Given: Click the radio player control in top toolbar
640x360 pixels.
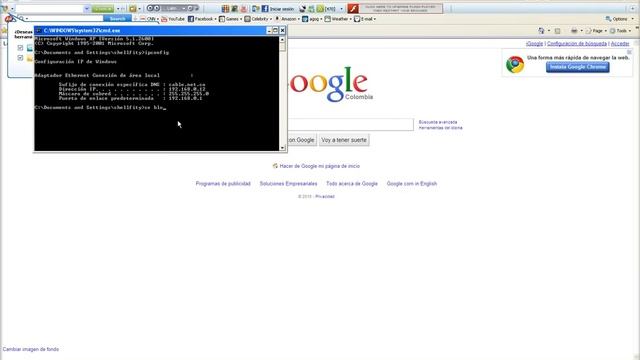Looking at the screenshot, I should [x=172, y=8].
